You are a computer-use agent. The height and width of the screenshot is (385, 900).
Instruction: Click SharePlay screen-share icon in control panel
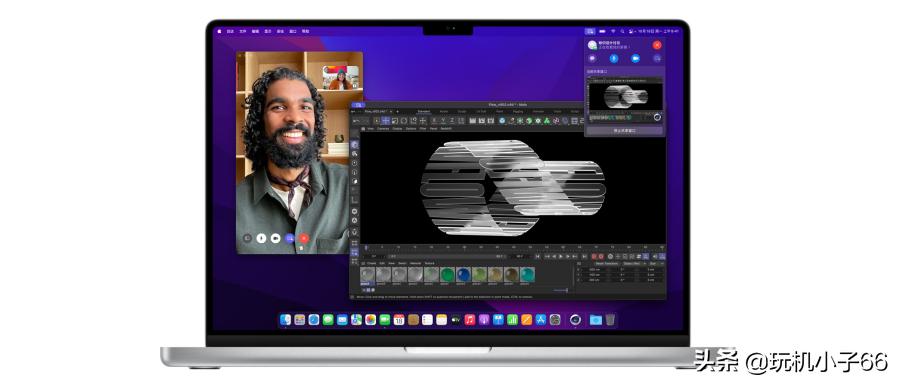pos(657,58)
